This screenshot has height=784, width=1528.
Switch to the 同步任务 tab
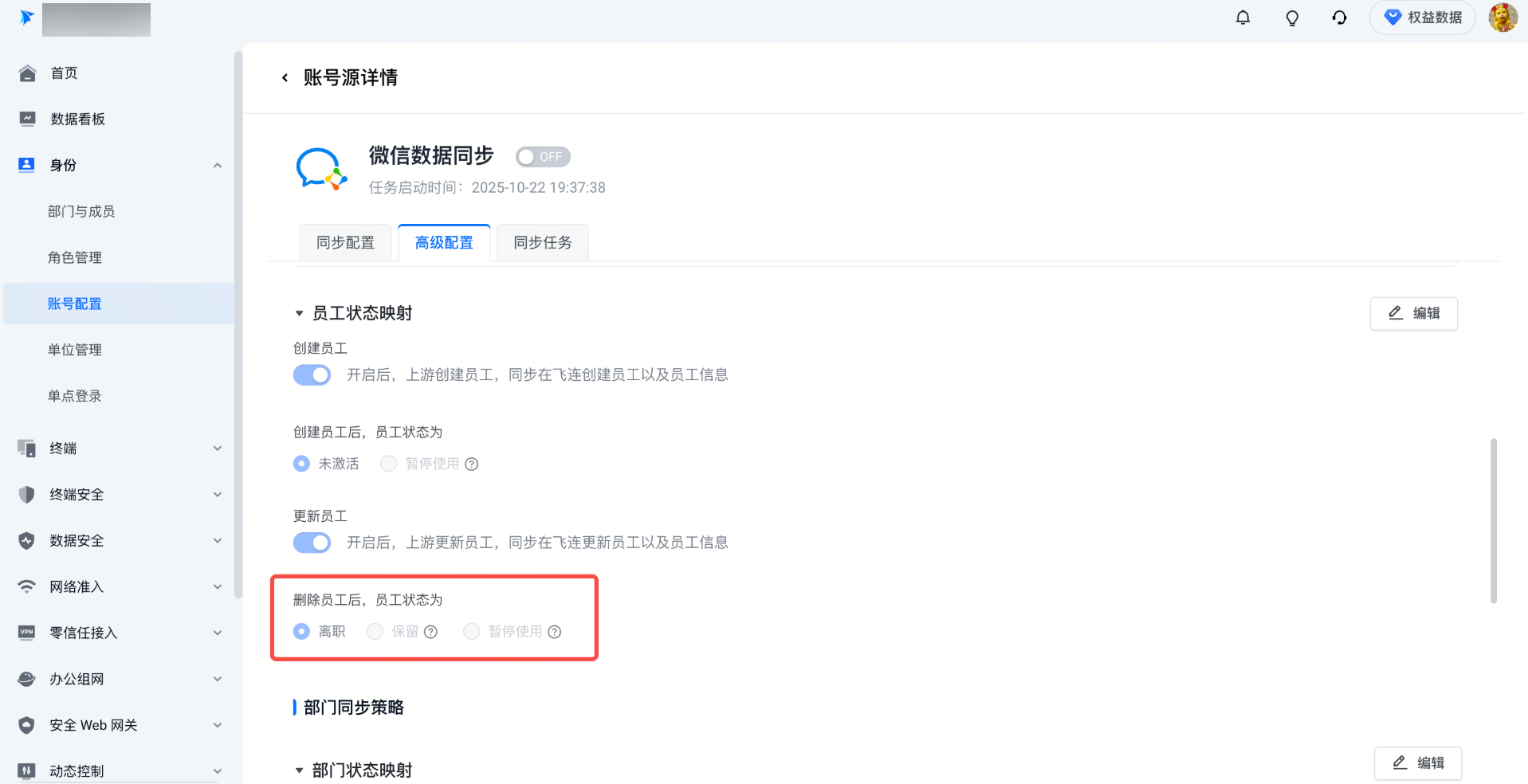tap(543, 242)
